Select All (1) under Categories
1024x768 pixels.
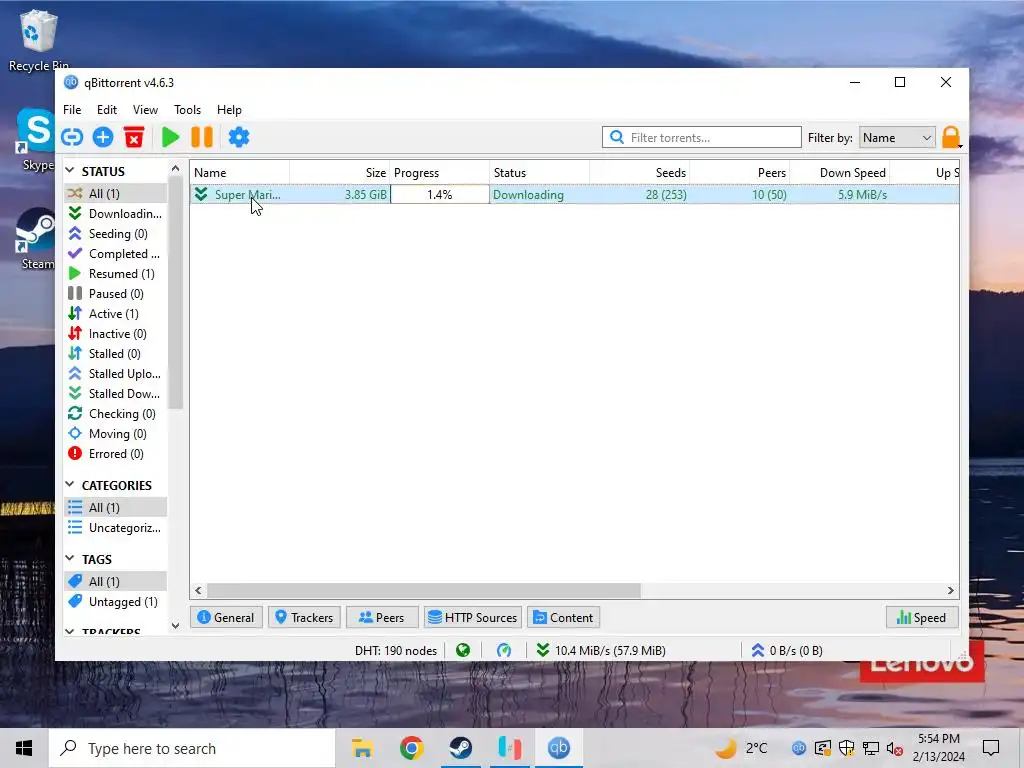tap(116, 507)
